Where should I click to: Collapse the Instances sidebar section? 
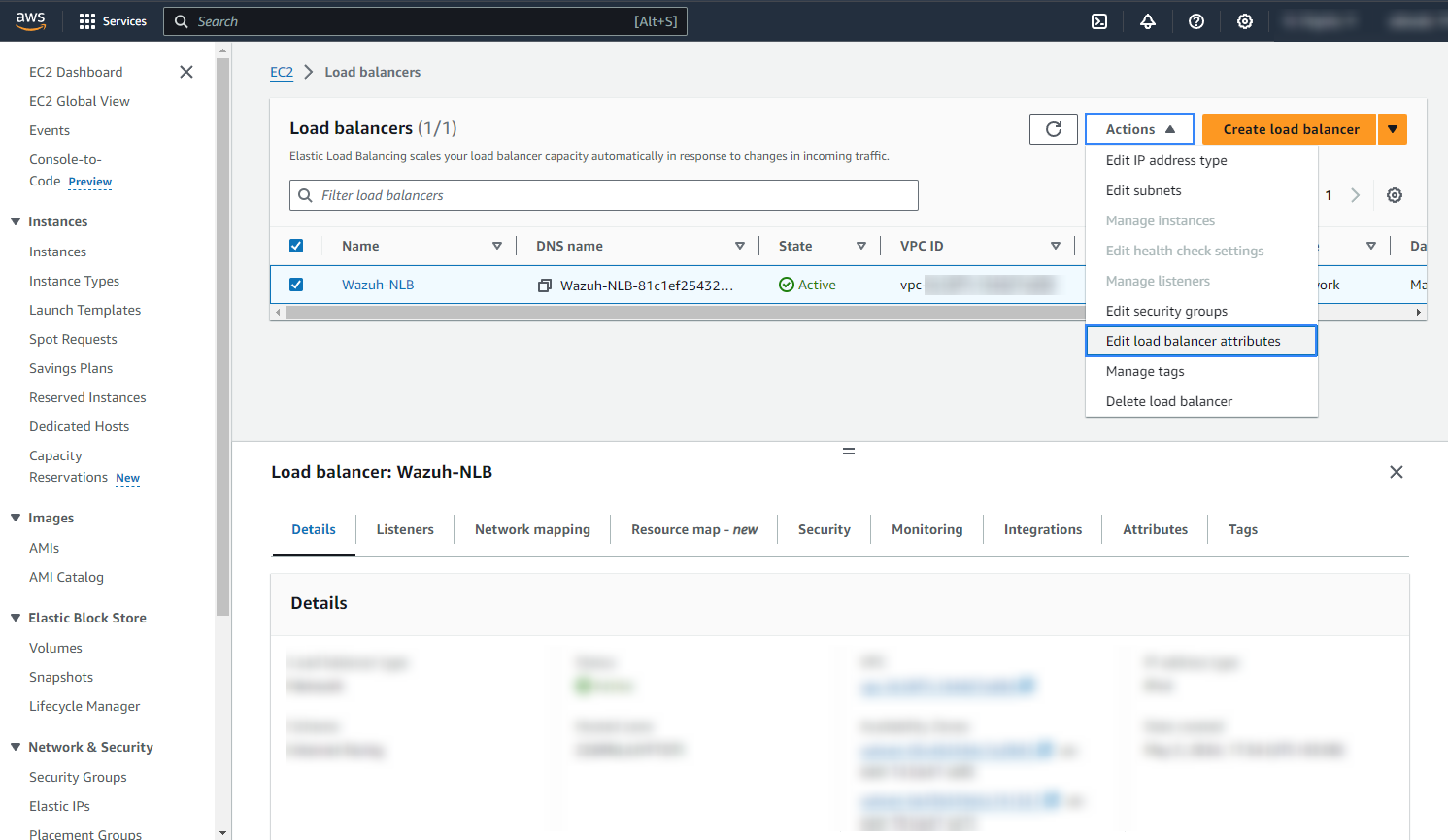pos(16,221)
